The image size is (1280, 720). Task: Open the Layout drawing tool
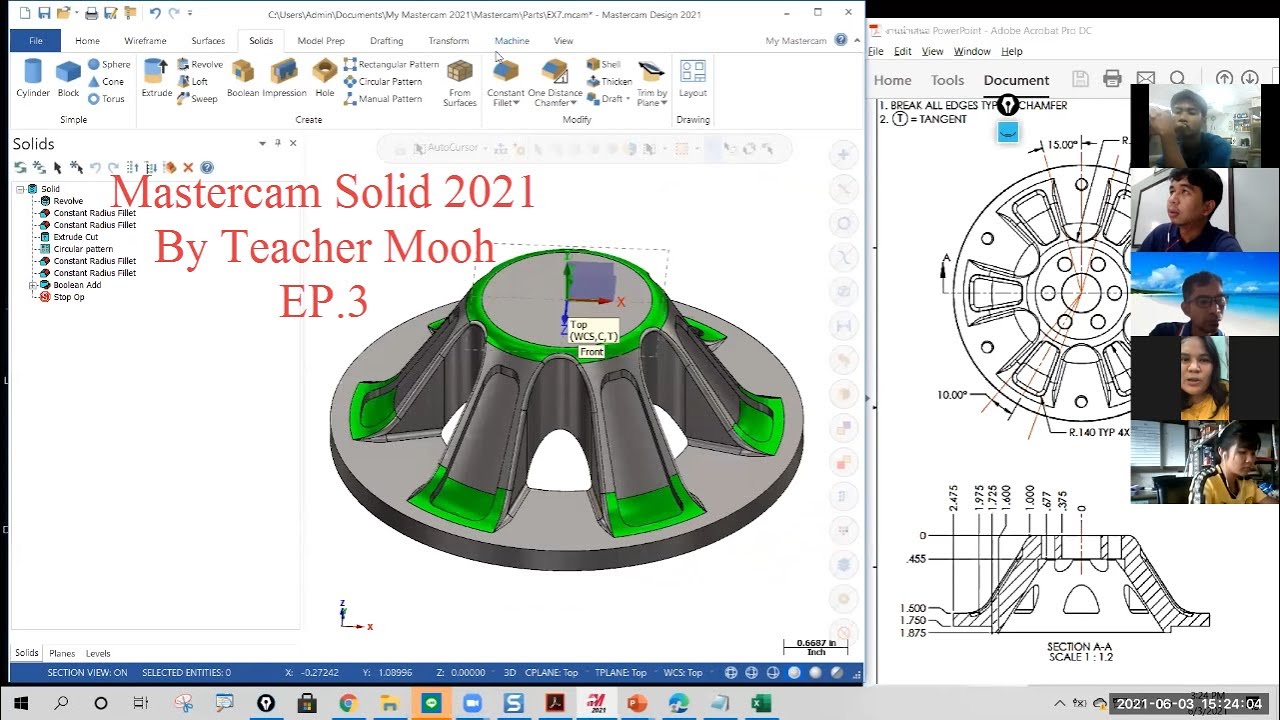tap(693, 78)
